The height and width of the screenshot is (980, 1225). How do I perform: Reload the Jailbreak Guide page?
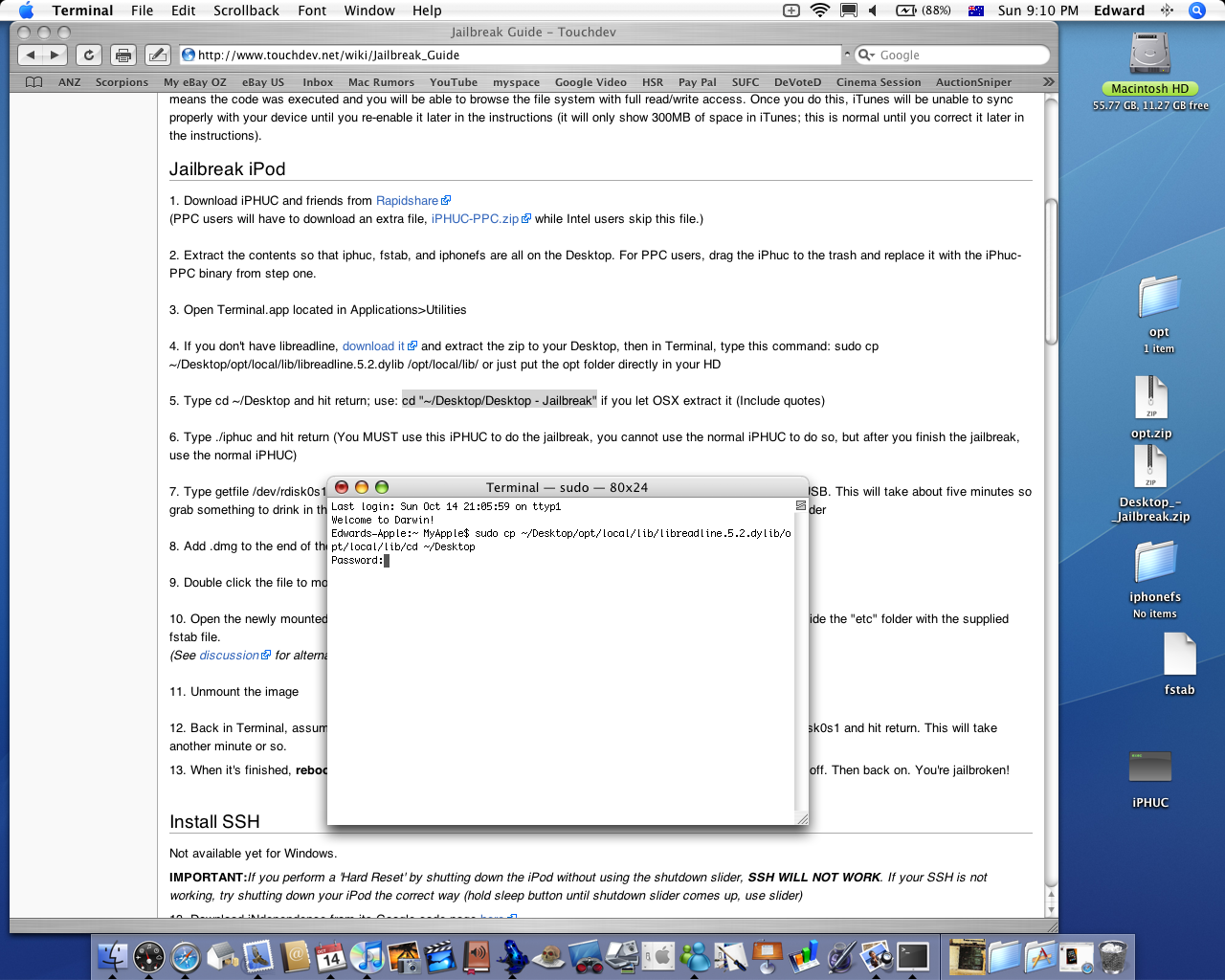pyautogui.click(x=89, y=56)
